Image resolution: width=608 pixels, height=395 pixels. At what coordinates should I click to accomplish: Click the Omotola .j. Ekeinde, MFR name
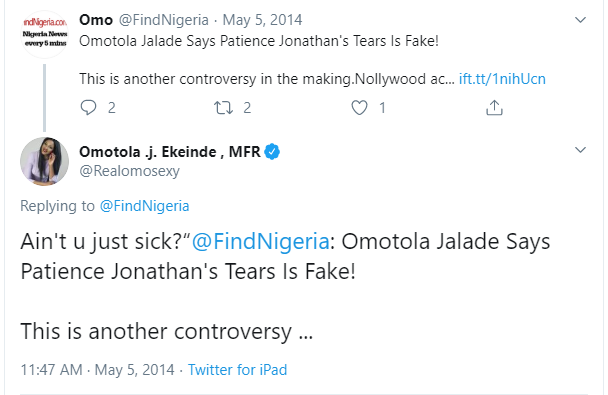(170, 152)
